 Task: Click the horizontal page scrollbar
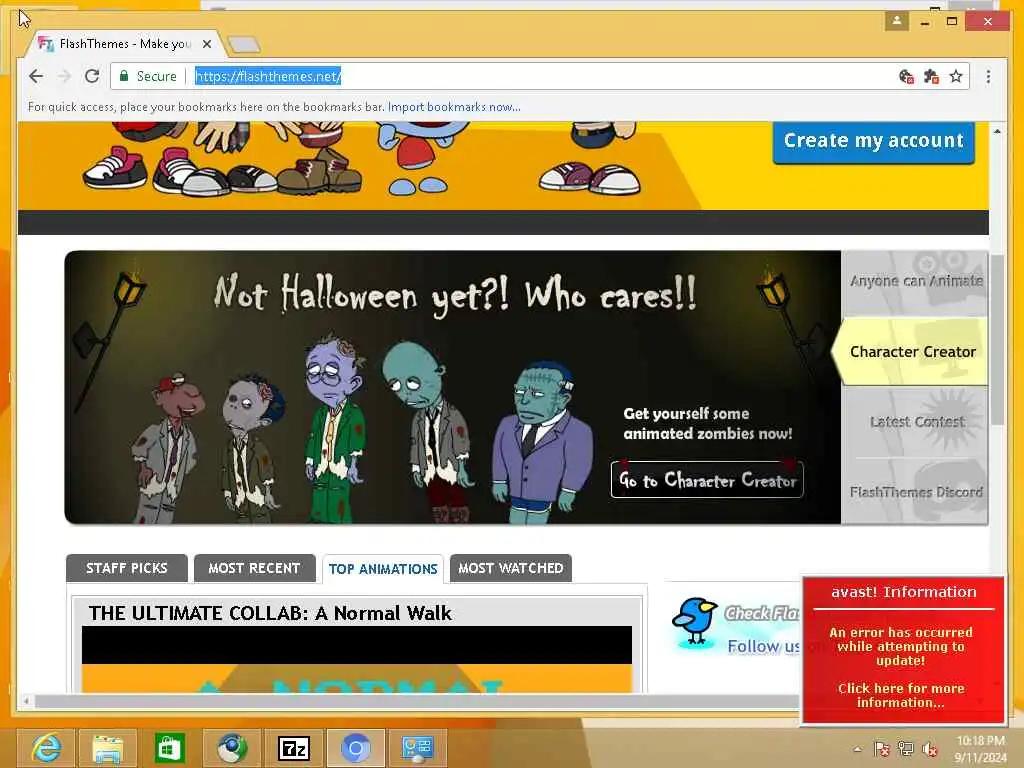(x=417, y=701)
